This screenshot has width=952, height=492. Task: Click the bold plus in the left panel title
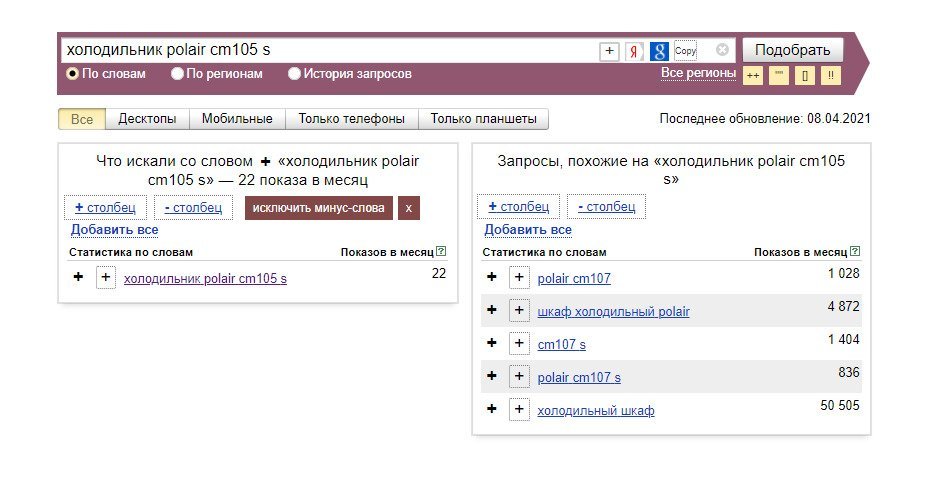click(x=265, y=162)
